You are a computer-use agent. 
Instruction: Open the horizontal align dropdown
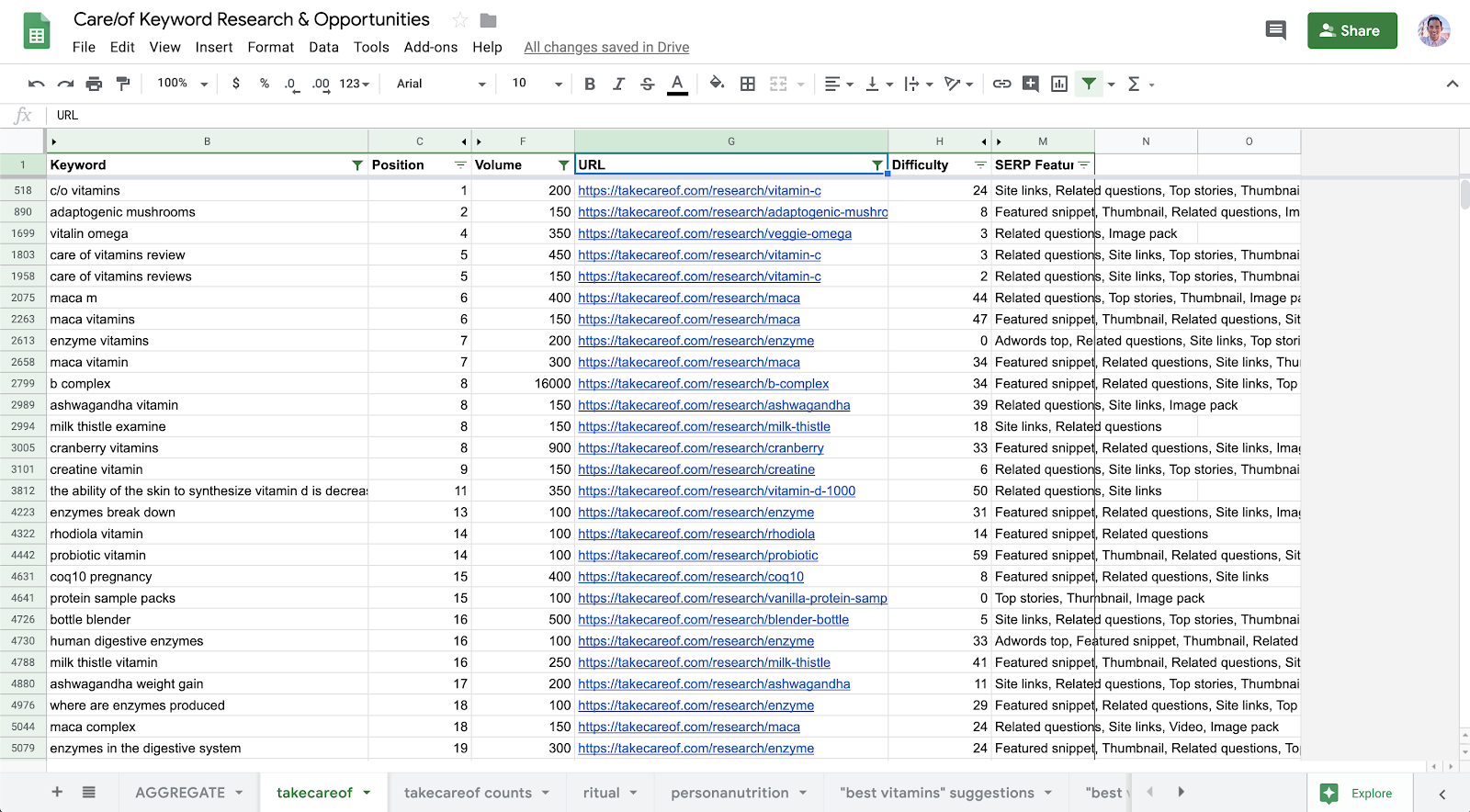point(839,84)
